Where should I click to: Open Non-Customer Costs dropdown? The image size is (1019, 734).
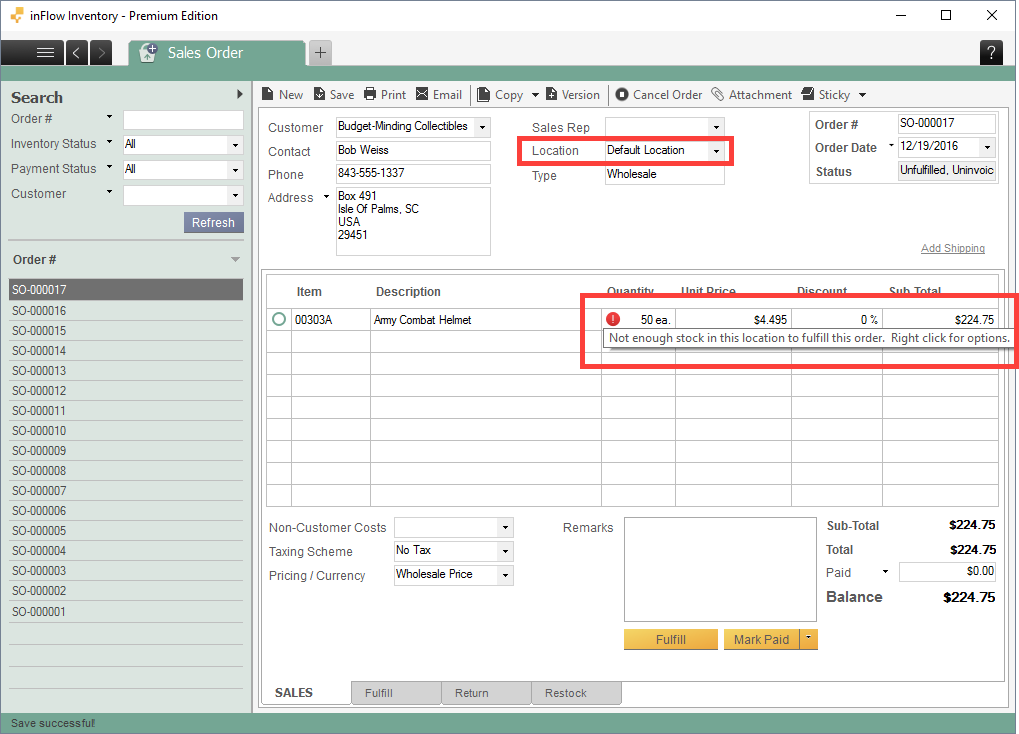click(505, 527)
